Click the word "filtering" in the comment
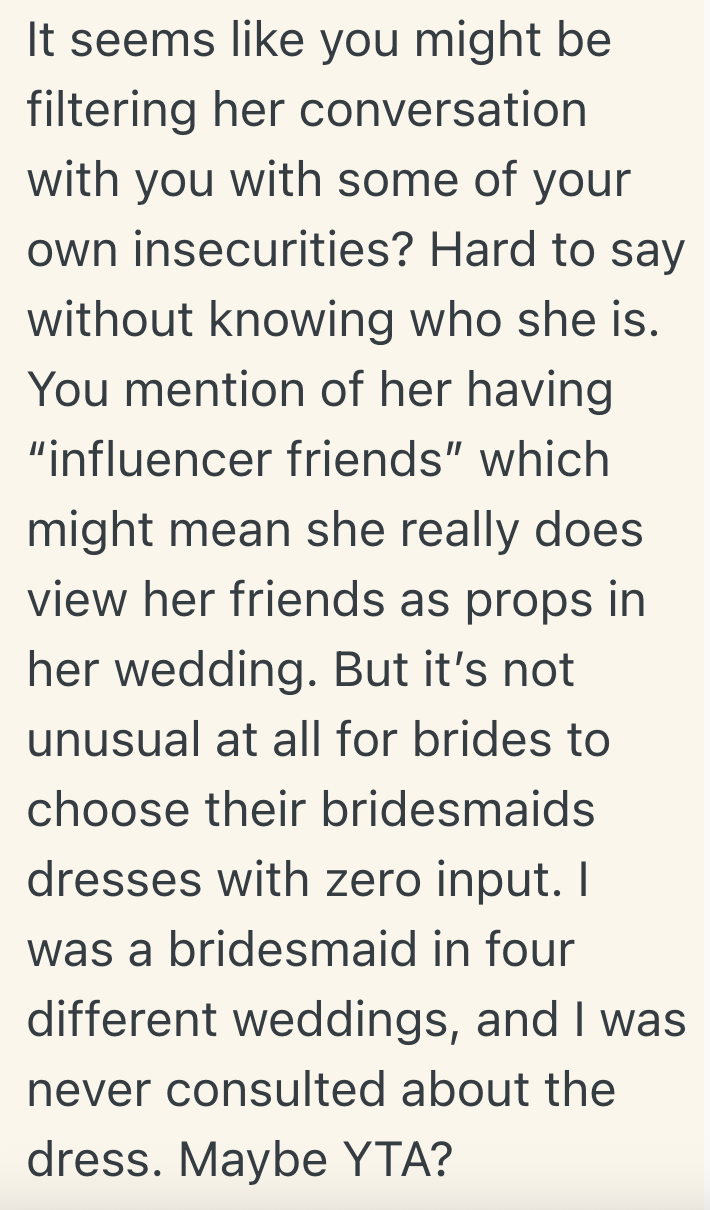710x1210 pixels. coord(109,110)
